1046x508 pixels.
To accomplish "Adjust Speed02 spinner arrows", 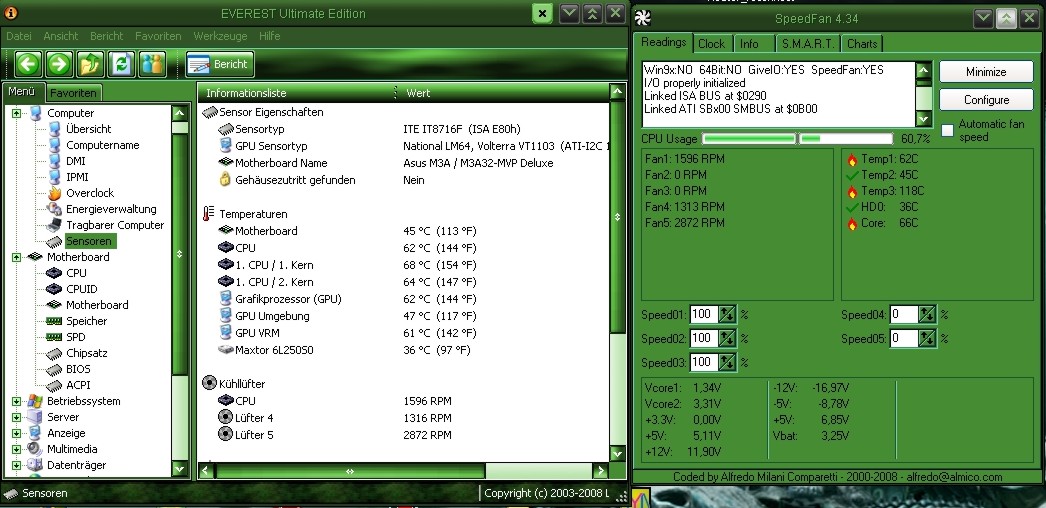I will coord(727,339).
